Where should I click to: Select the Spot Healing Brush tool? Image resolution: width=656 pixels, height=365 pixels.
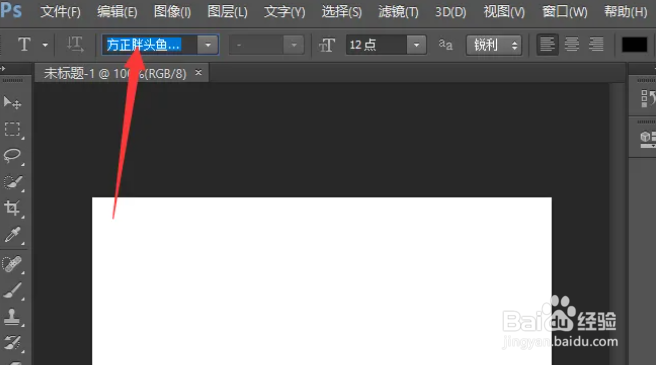(12, 264)
